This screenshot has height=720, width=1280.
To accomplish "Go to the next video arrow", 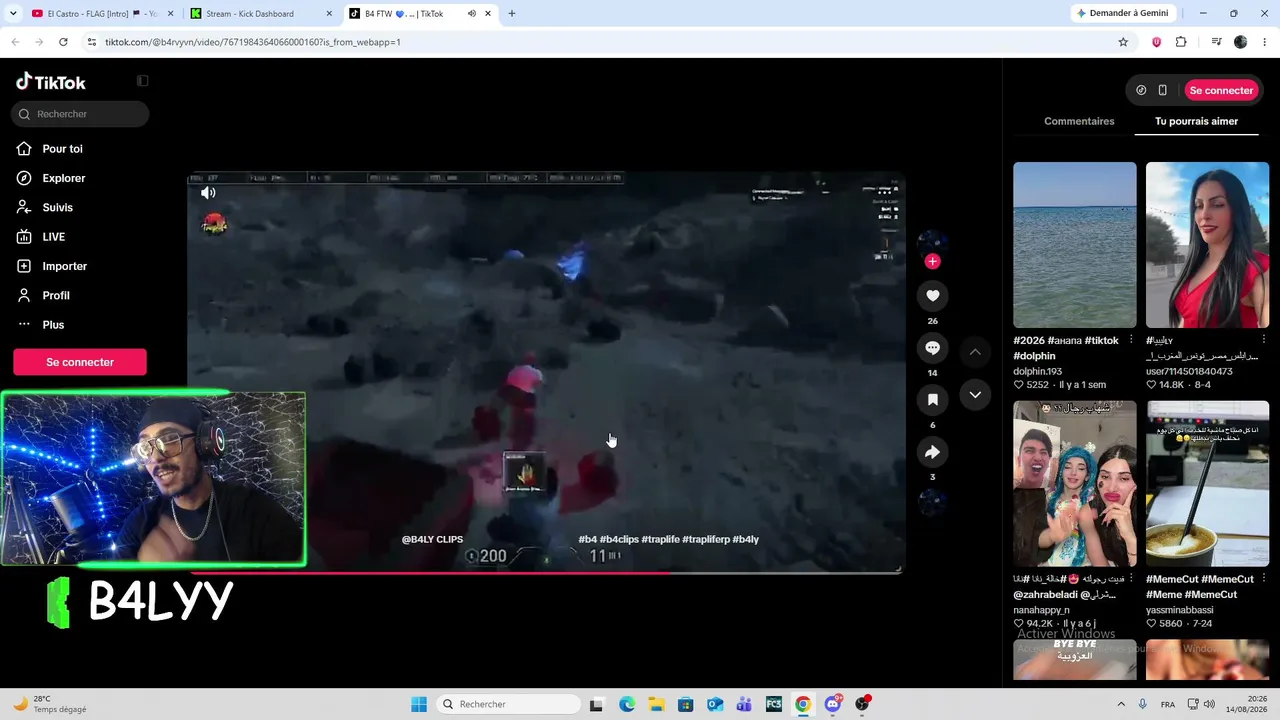I will tap(975, 395).
